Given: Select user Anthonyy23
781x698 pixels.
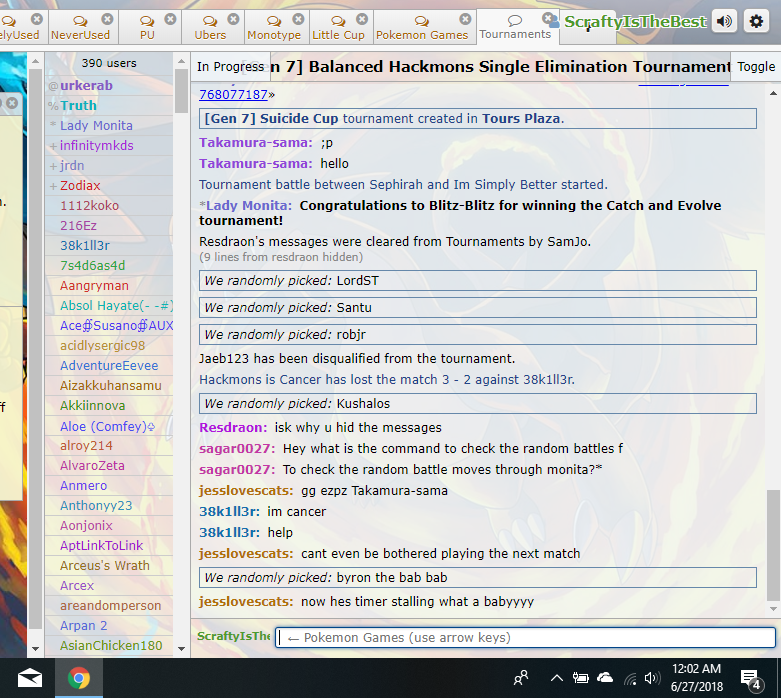Looking at the screenshot, I should tap(109, 506).
